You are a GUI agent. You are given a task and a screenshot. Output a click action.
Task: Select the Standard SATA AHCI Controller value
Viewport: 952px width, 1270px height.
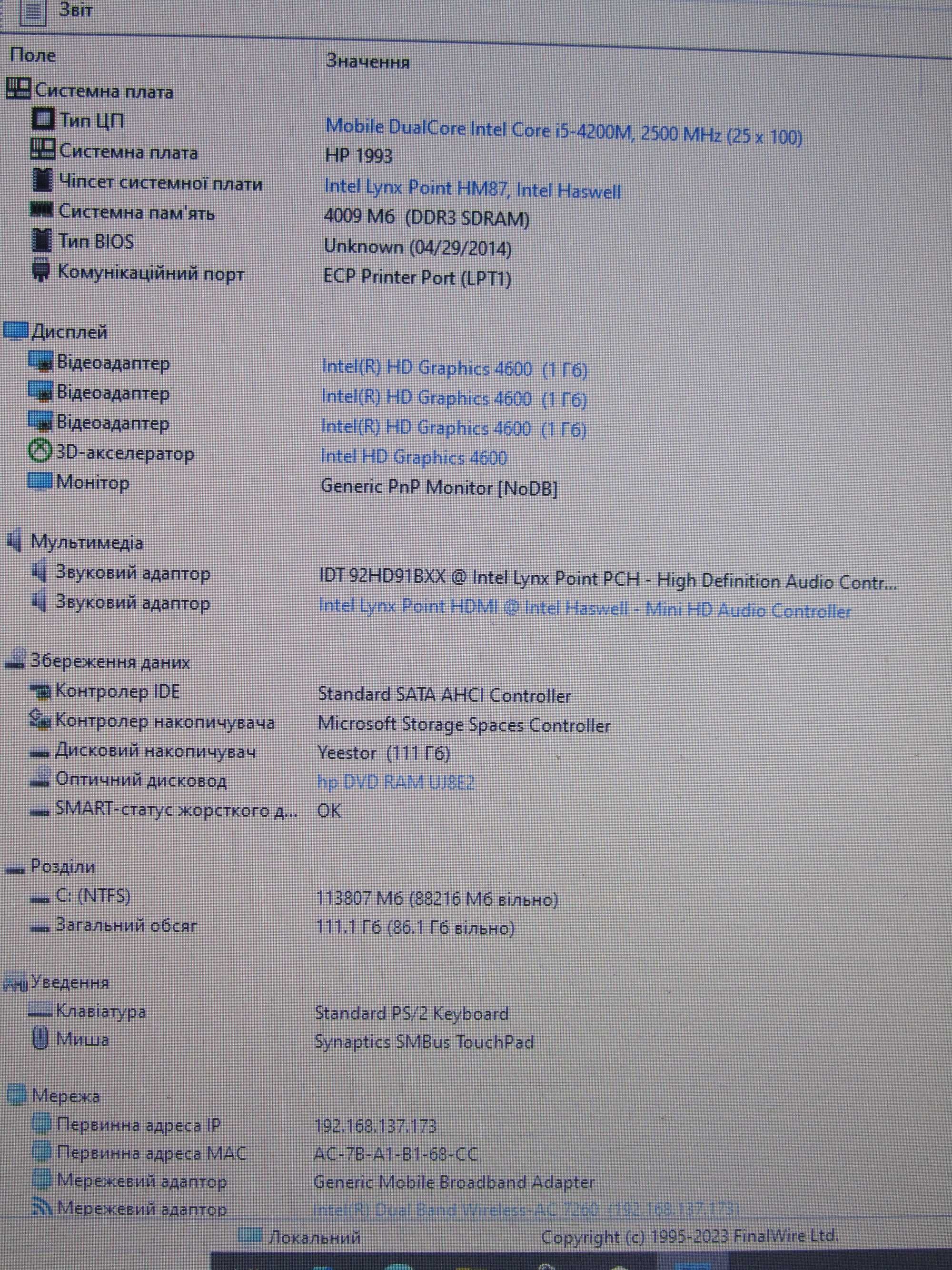[444, 695]
